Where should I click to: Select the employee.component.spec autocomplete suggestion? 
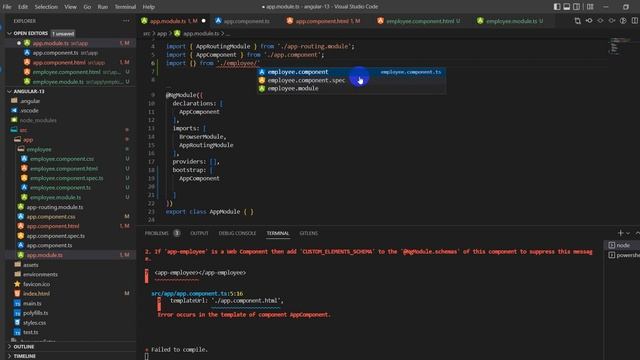tap(351, 80)
